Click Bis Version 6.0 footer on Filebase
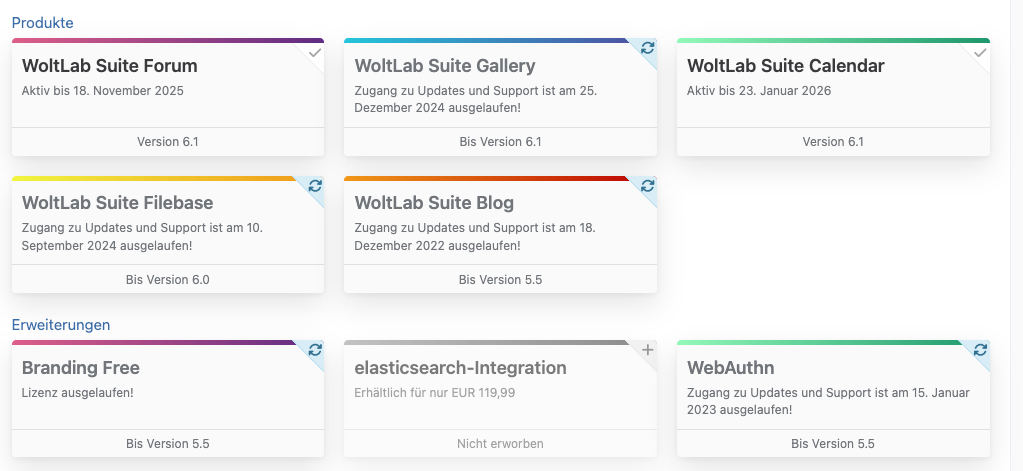1023x471 pixels. (x=168, y=279)
